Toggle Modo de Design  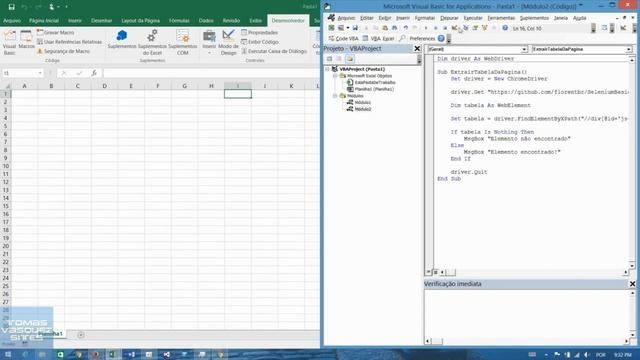point(228,42)
